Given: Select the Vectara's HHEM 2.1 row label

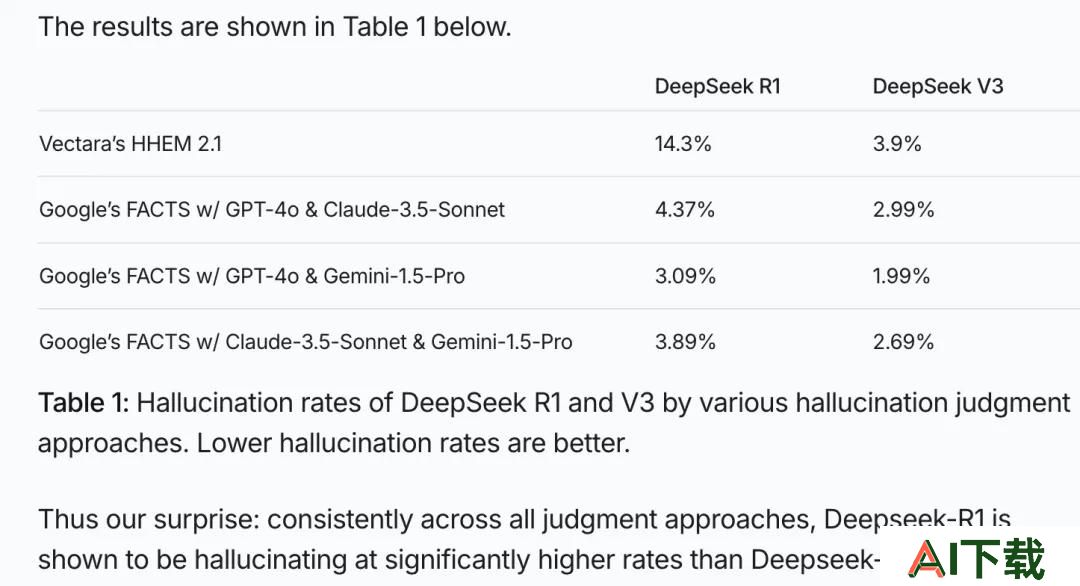Looking at the screenshot, I should point(130,143).
